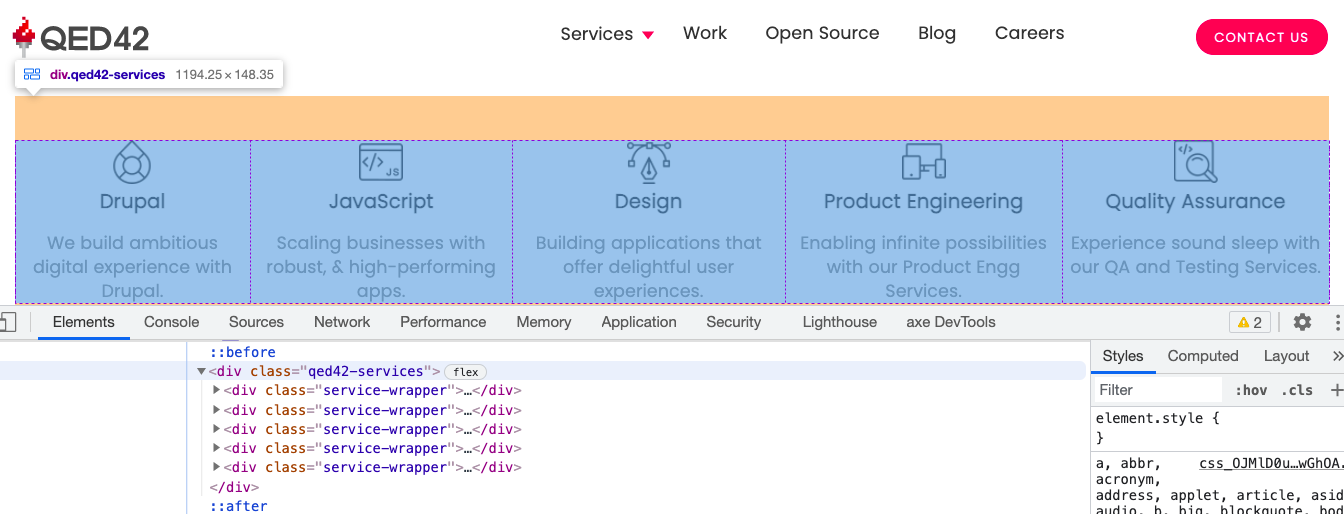
Task: Select the ::after pseudo-element node
Action: click(238, 506)
